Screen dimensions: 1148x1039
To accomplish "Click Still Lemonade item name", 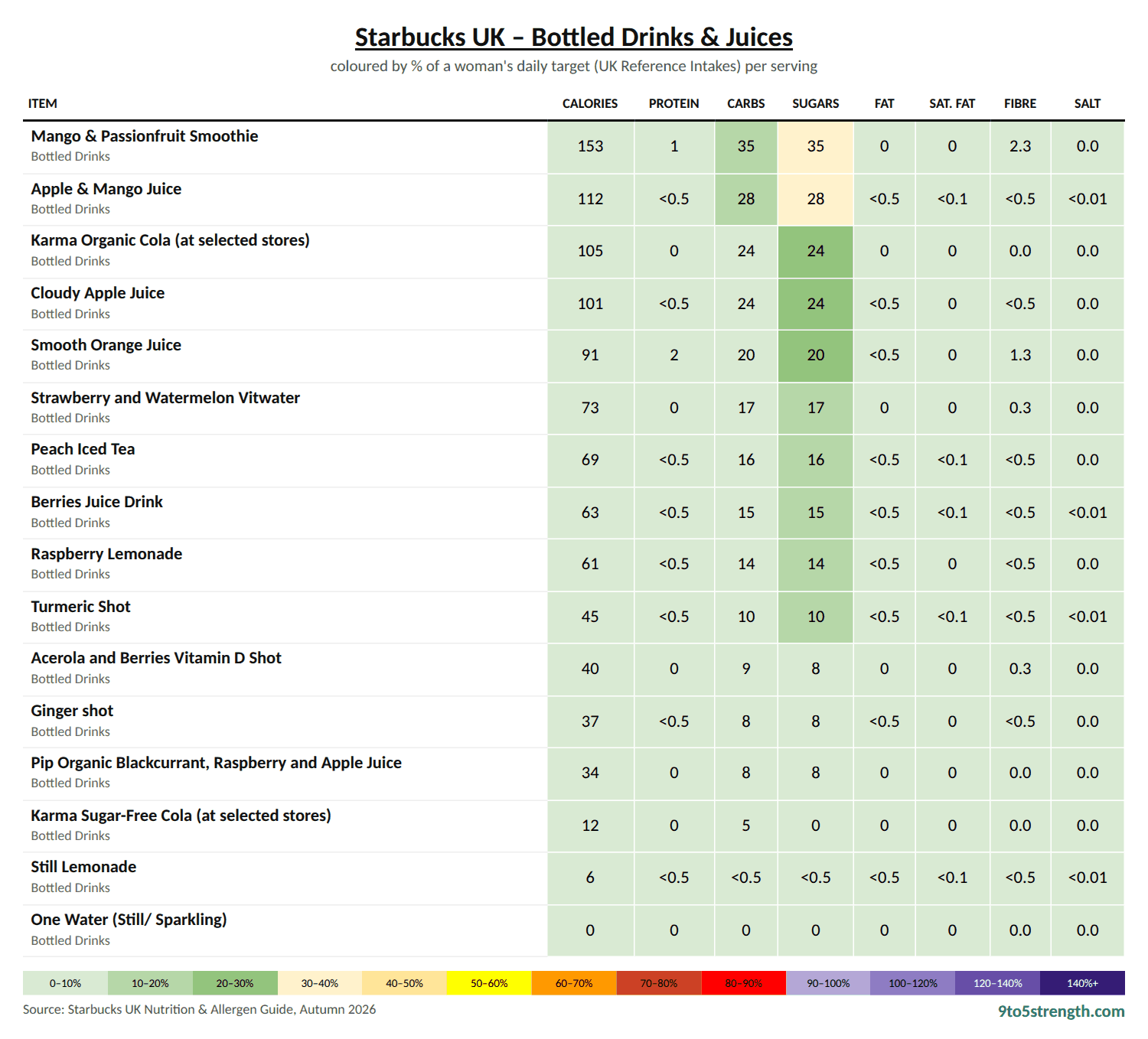I will 83,867.
